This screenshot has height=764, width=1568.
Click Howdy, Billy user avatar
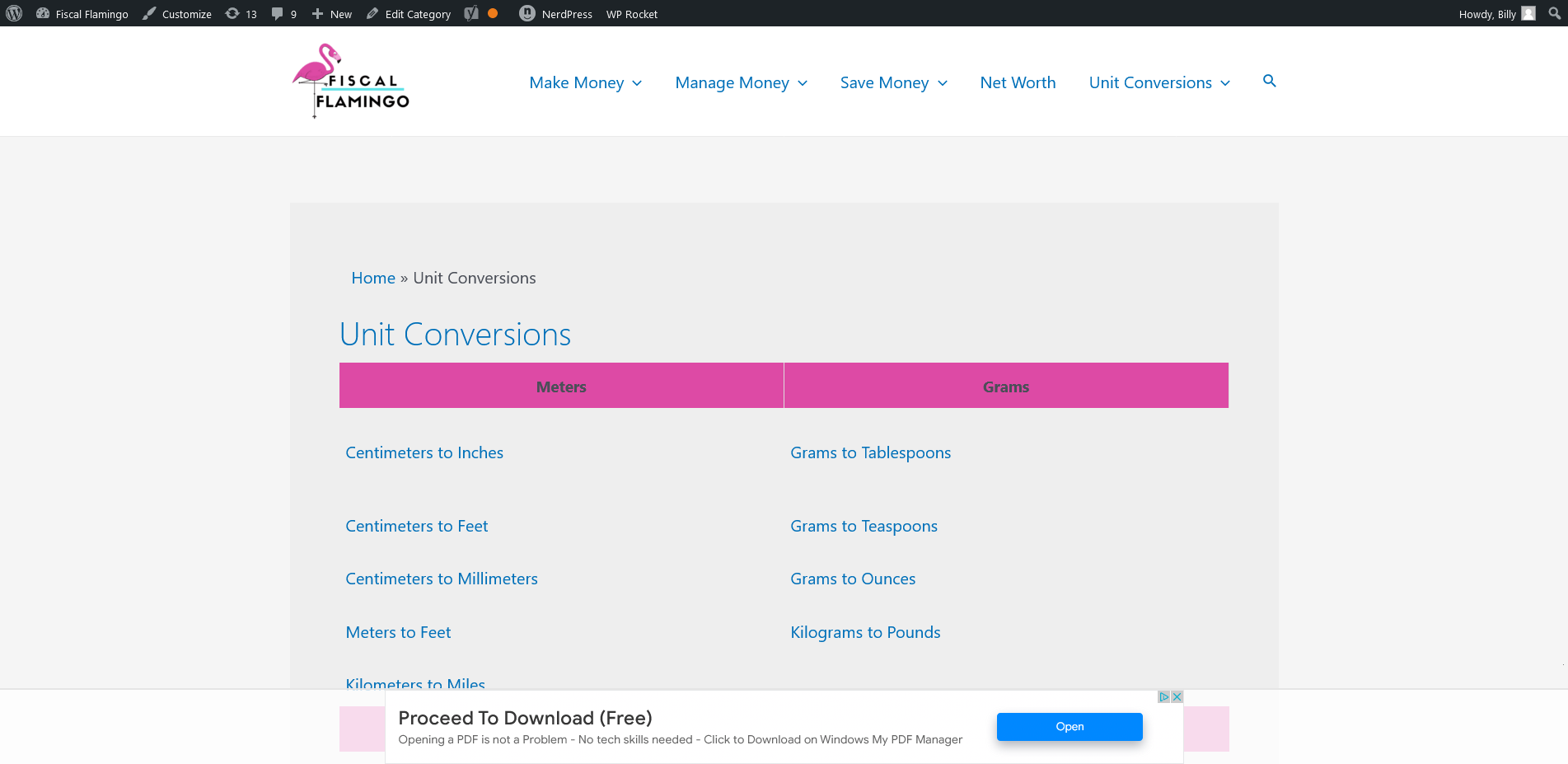[x=1528, y=13]
